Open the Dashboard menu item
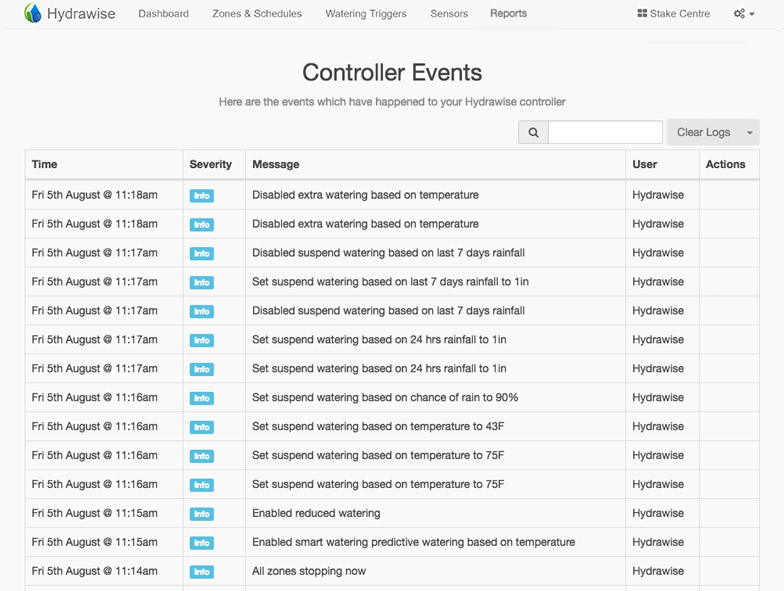Viewport: 784px width, 591px height. pyautogui.click(x=164, y=14)
